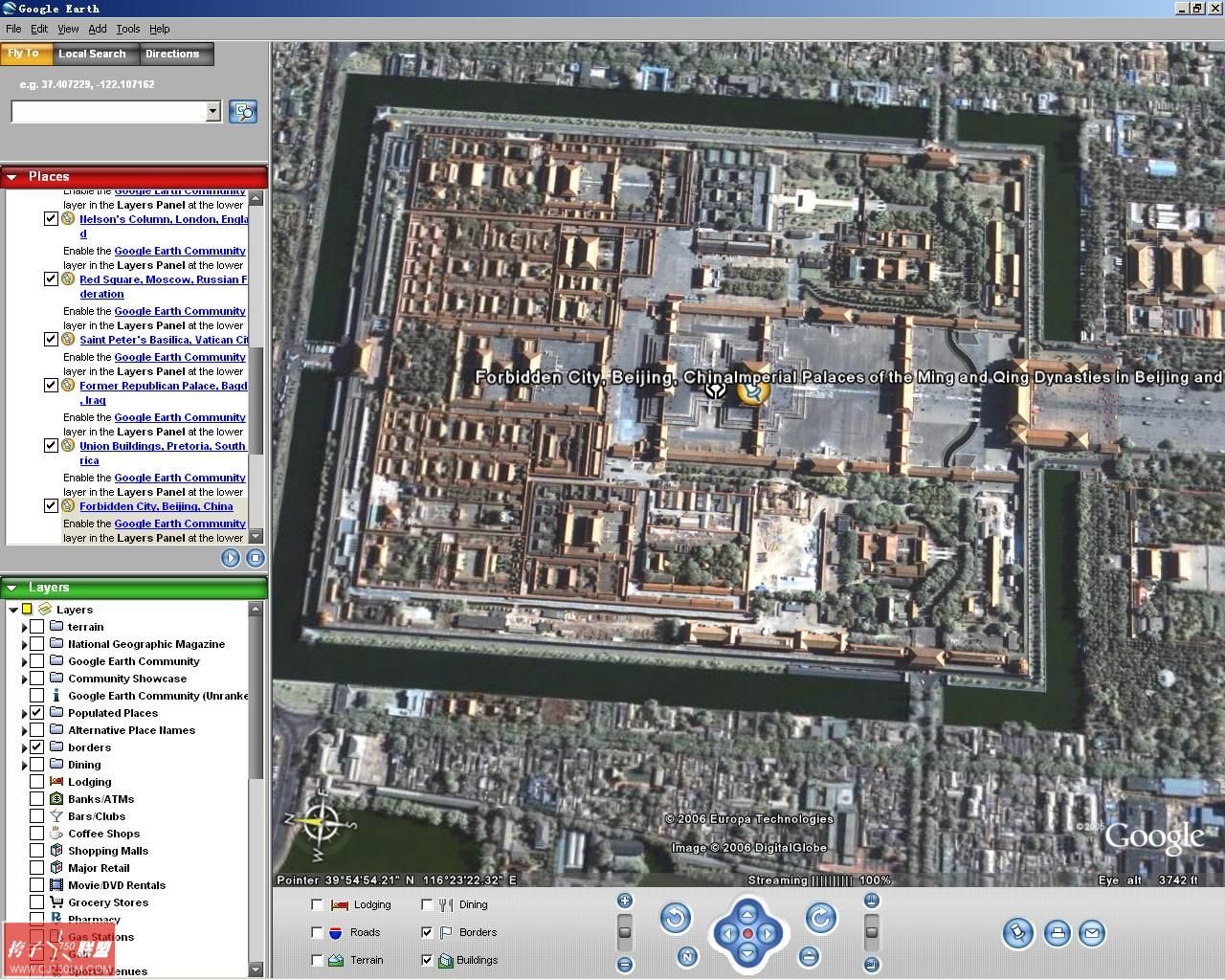The width and height of the screenshot is (1225, 980).
Task: Enable the Roads checkbox in the bottom toolbar
Action: (317, 932)
